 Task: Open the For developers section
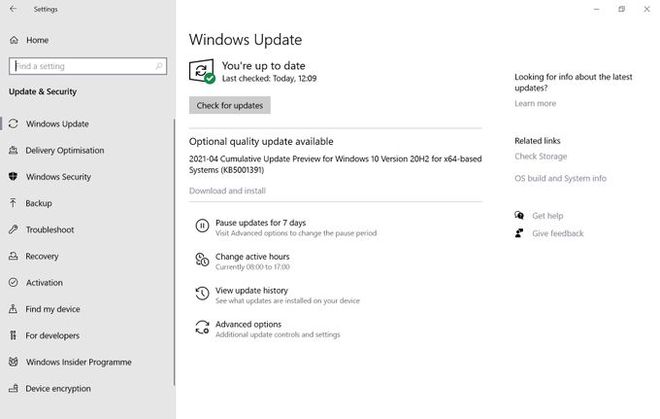click(52, 336)
